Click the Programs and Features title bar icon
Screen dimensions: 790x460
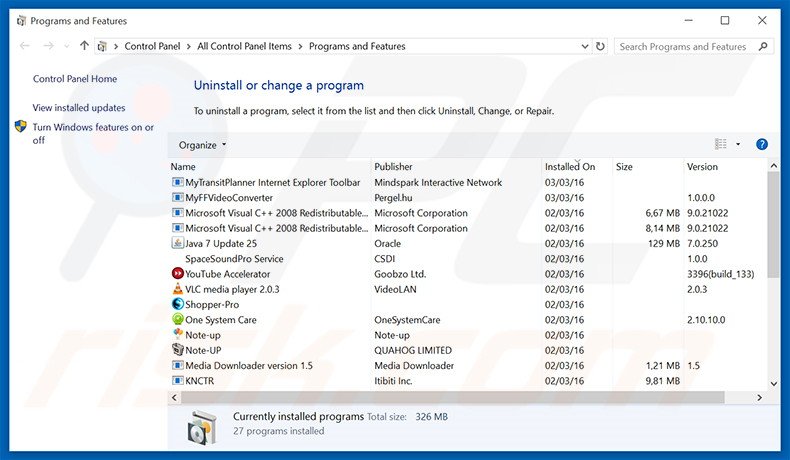(x=21, y=21)
